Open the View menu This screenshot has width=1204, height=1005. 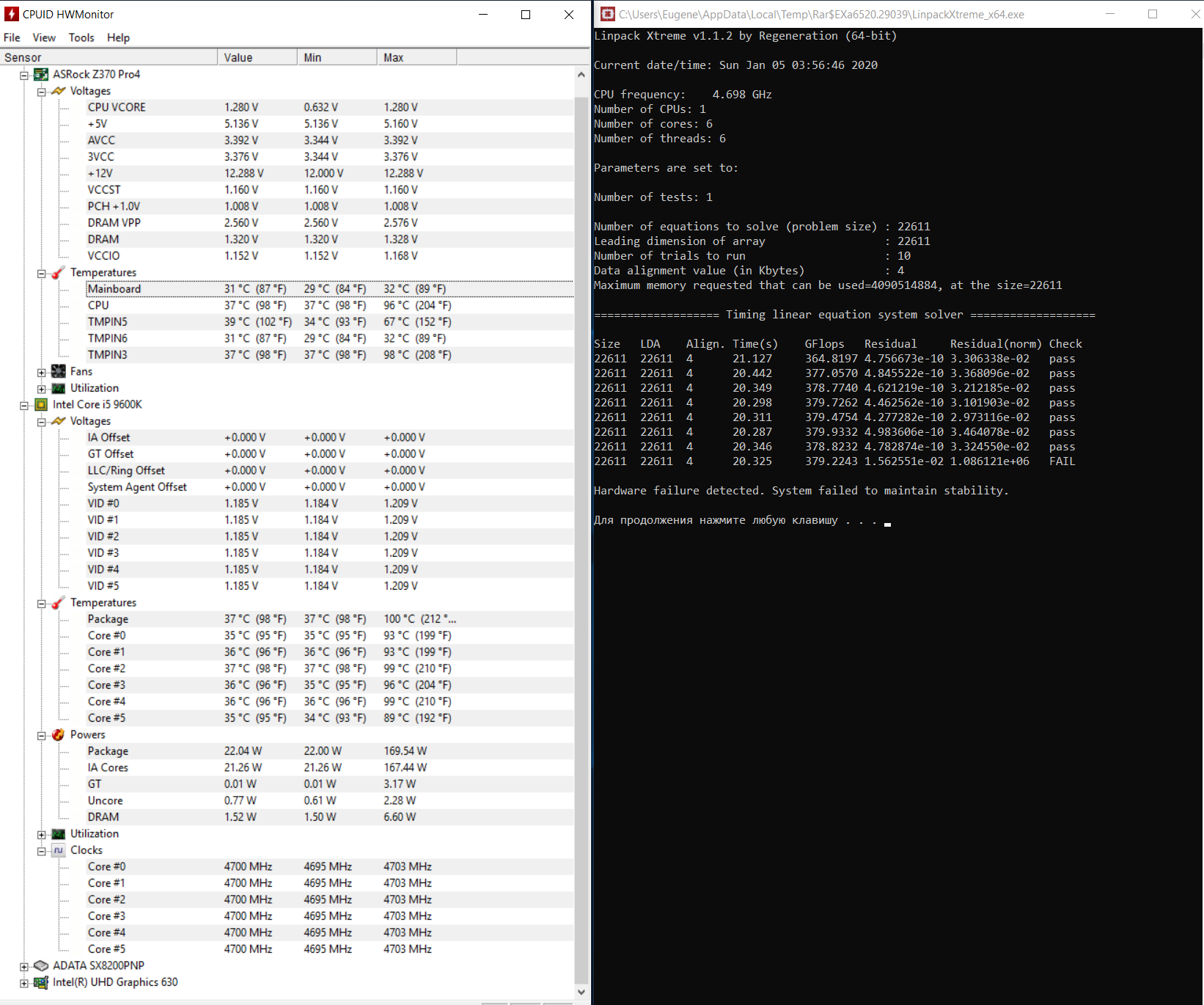[x=44, y=37]
